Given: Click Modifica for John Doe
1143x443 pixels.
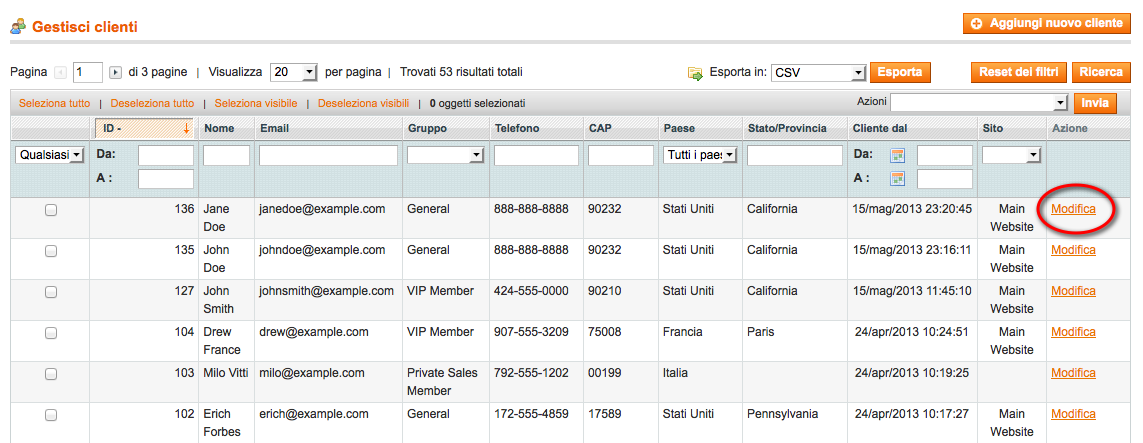Looking at the screenshot, I should (x=1073, y=250).
